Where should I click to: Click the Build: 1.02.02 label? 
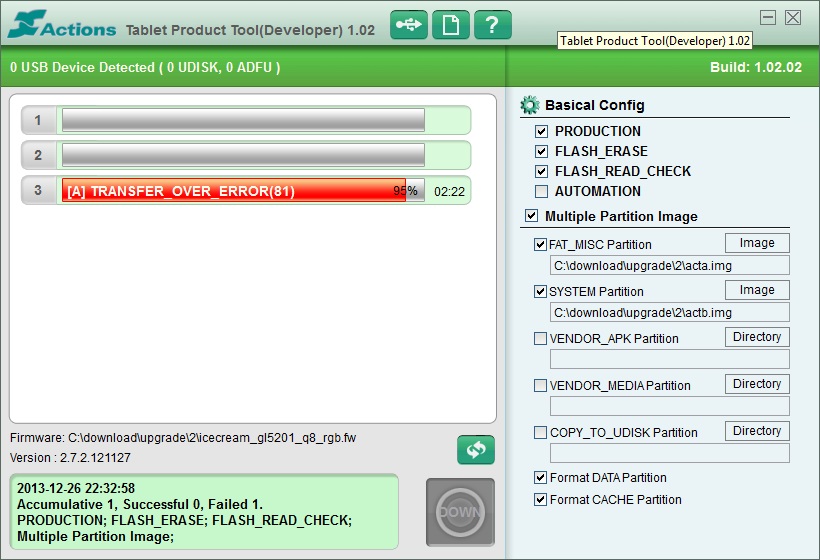point(756,67)
